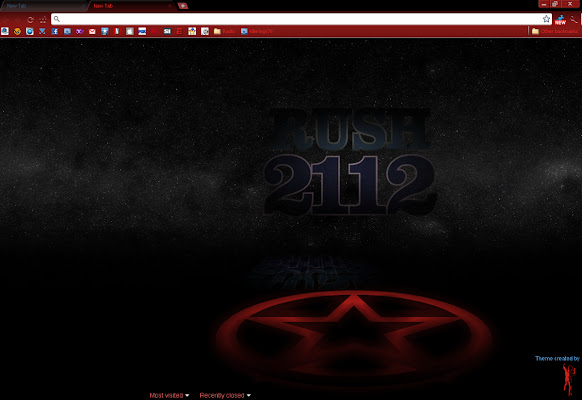
Task: Open a new tab with plus button
Action: pyautogui.click(x=183, y=6)
